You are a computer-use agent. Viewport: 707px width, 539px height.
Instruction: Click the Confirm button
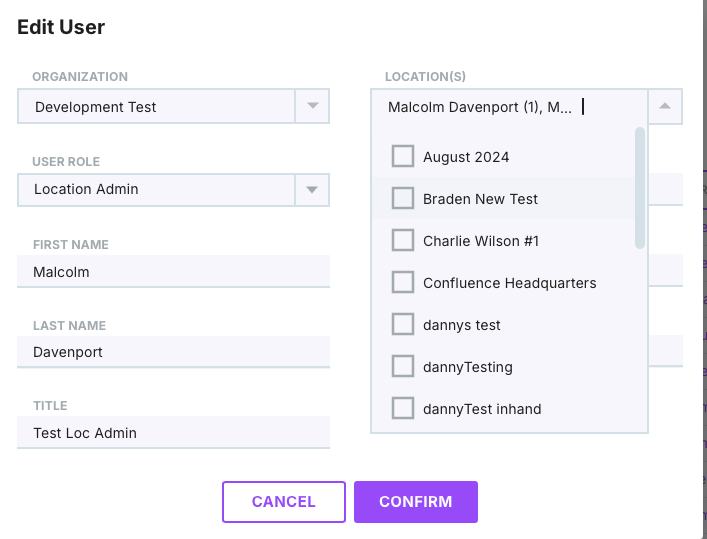pos(415,502)
